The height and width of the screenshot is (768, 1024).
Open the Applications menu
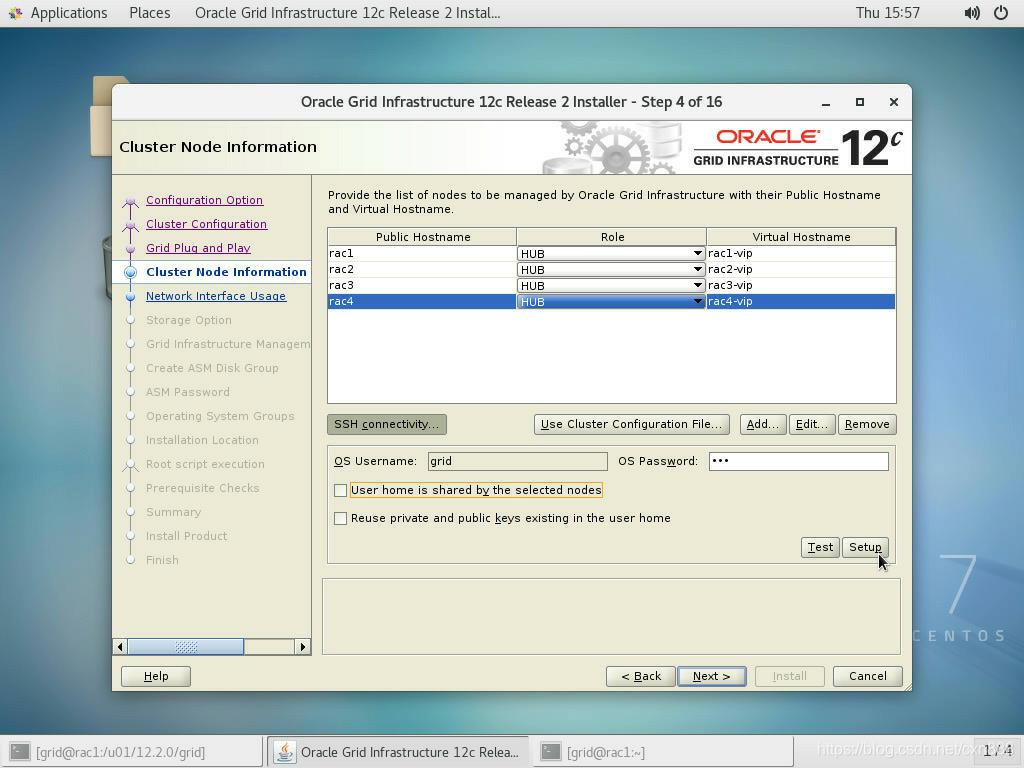pos(68,13)
